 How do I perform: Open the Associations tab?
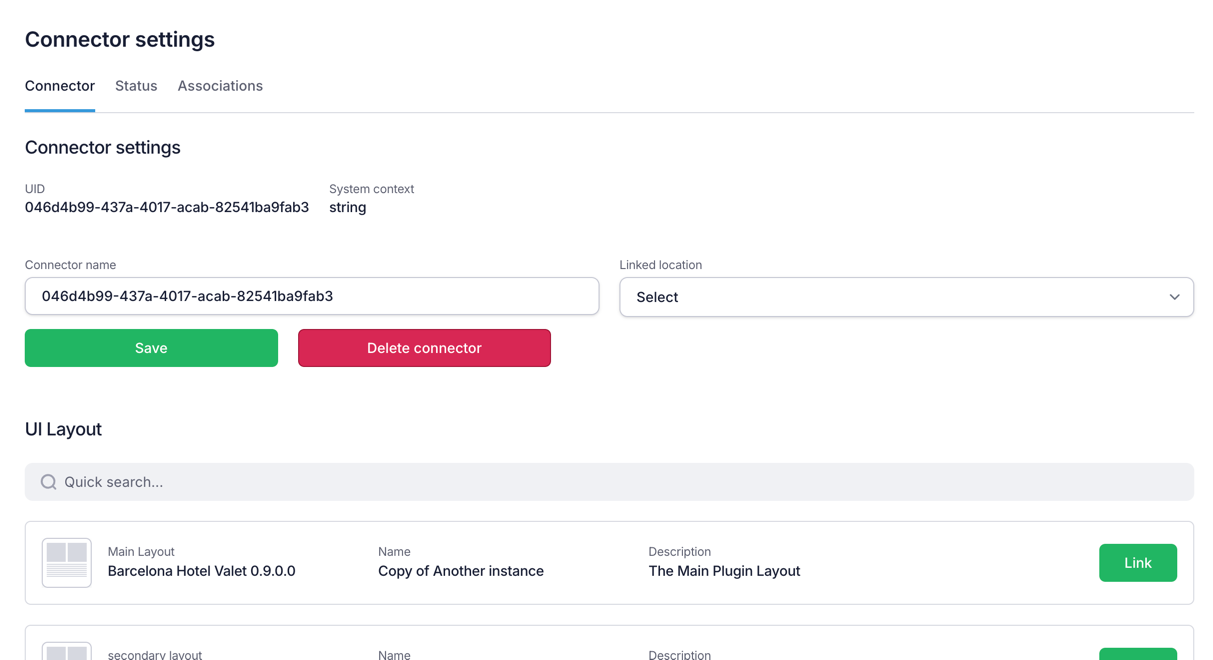coord(220,86)
